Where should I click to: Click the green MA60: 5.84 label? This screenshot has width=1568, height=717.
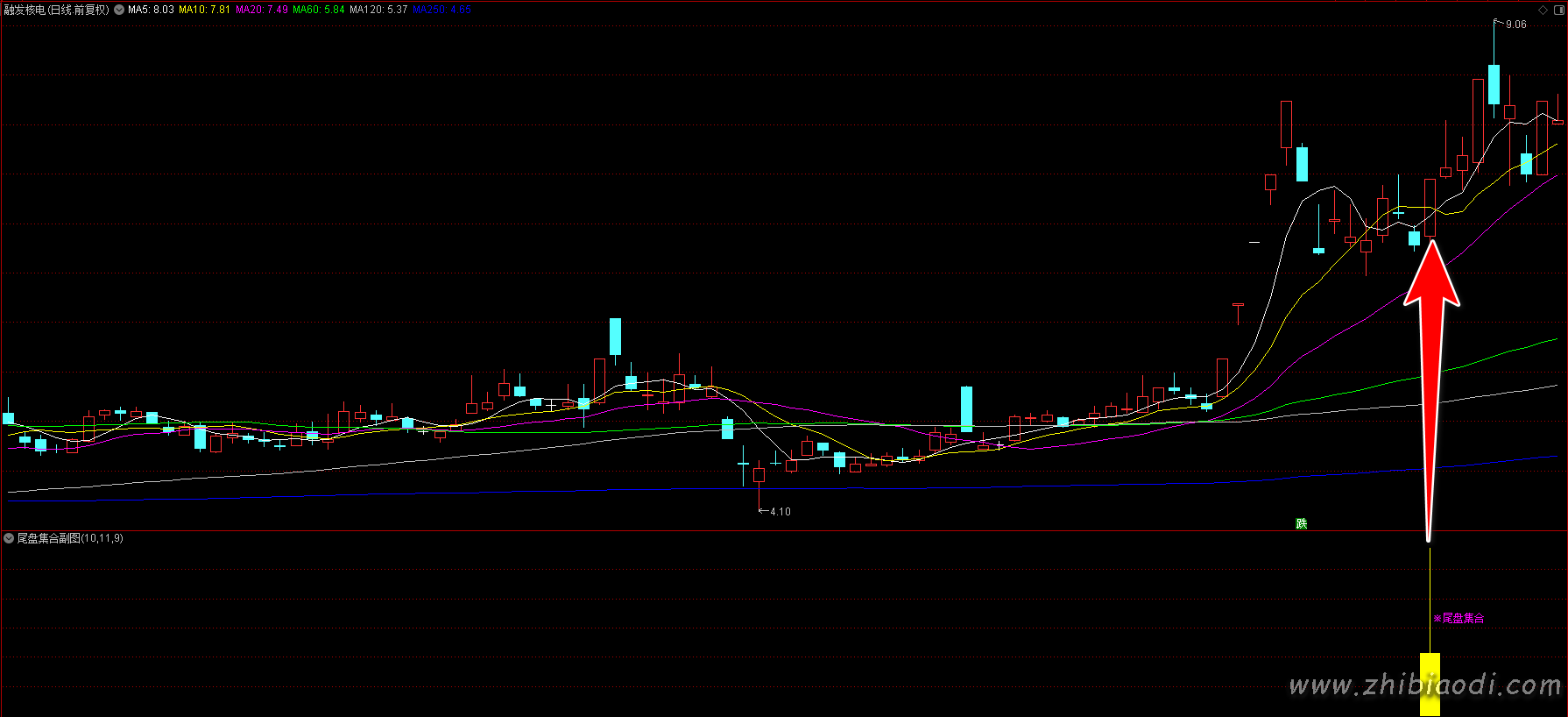[x=318, y=10]
